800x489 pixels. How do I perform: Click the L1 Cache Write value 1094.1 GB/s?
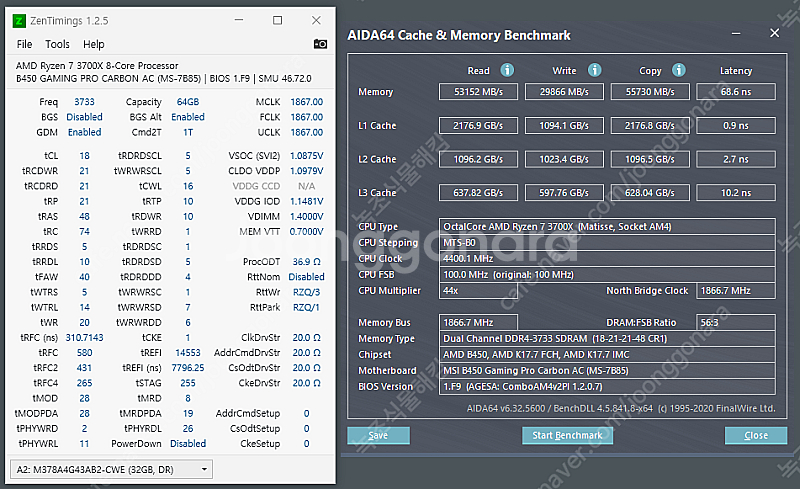564,126
